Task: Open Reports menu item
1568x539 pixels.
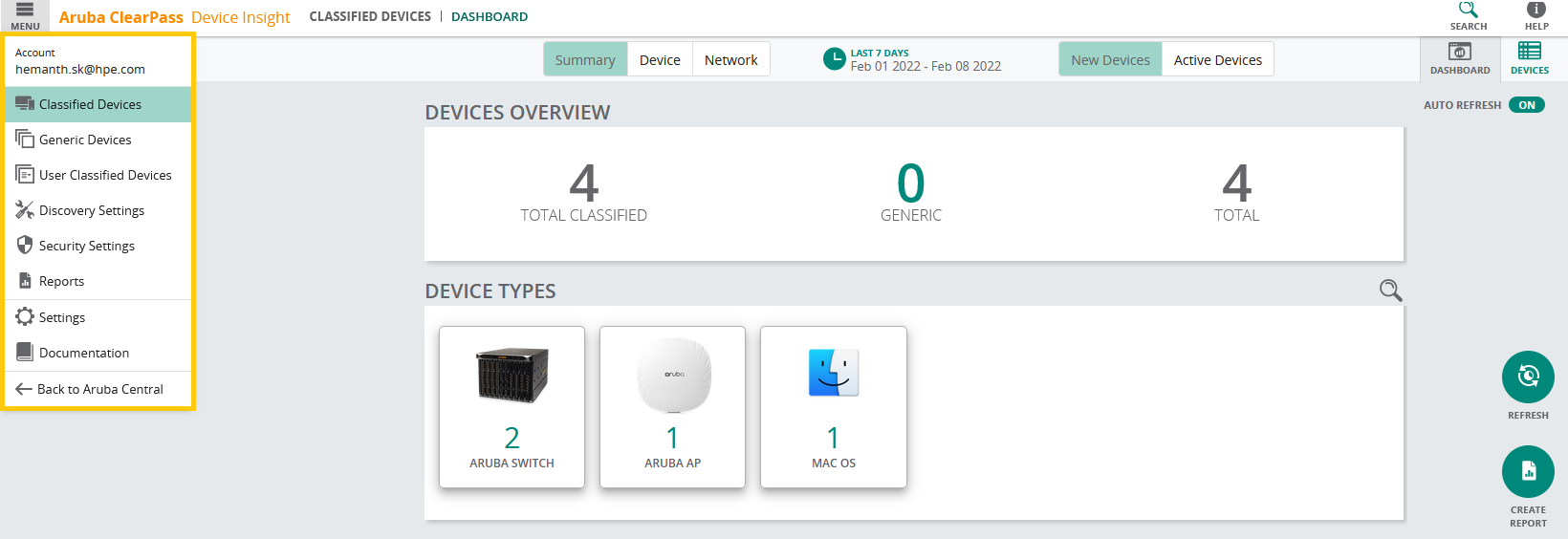Action: click(x=98, y=281)
